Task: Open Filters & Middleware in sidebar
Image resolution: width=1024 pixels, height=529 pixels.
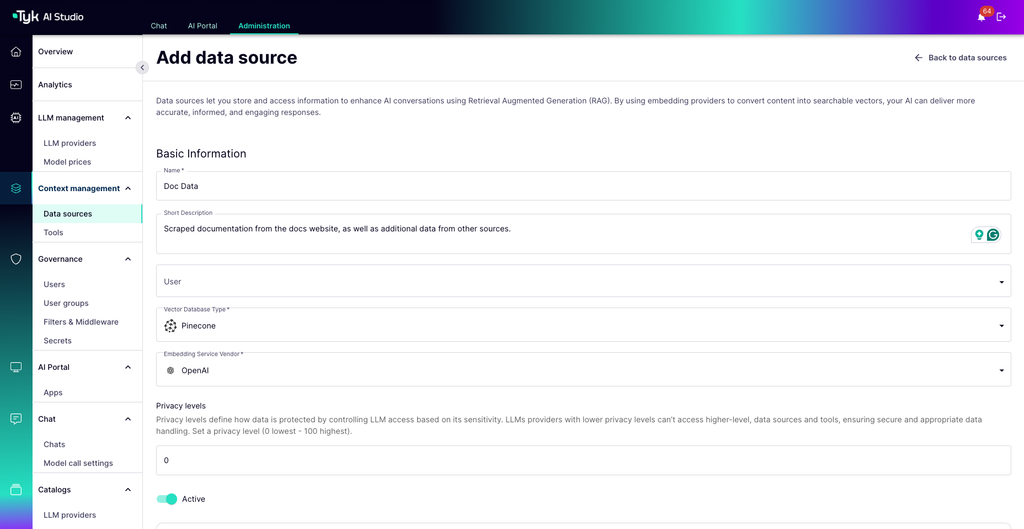Action: 81,322
